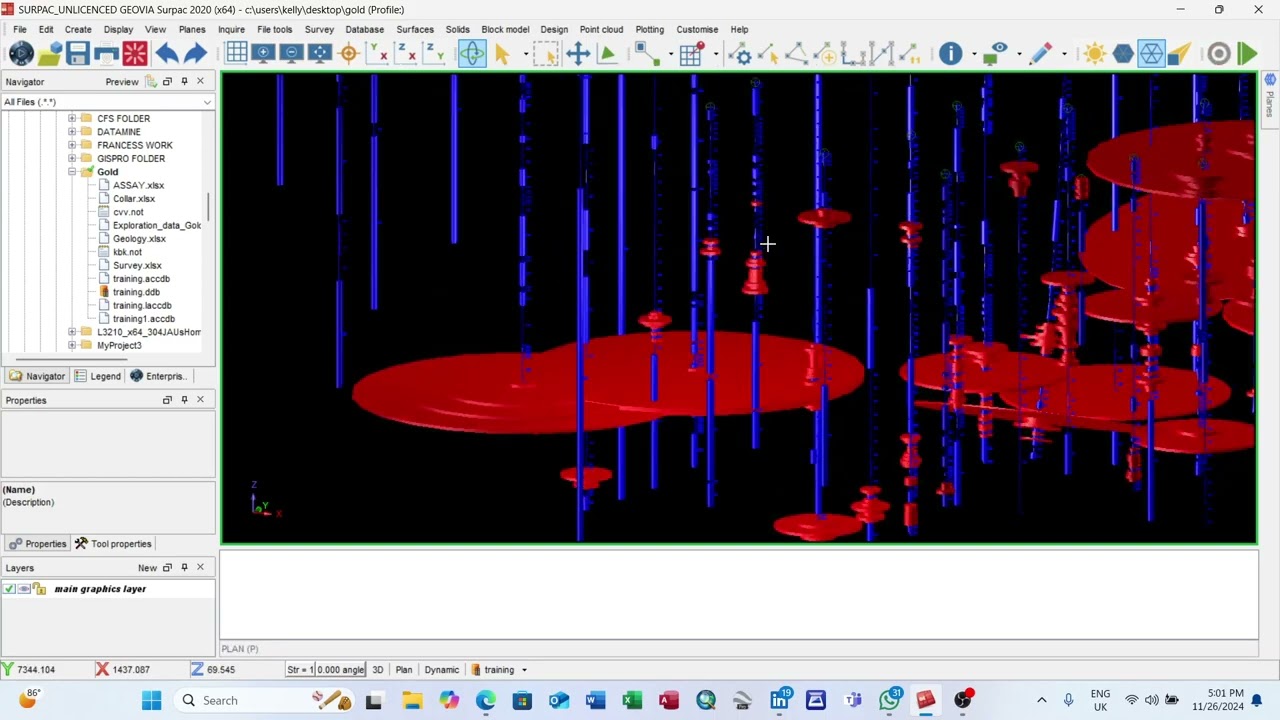1280x720 pixels.
Task: Expand the DATAMINE folder node
Action: [72, 132]
